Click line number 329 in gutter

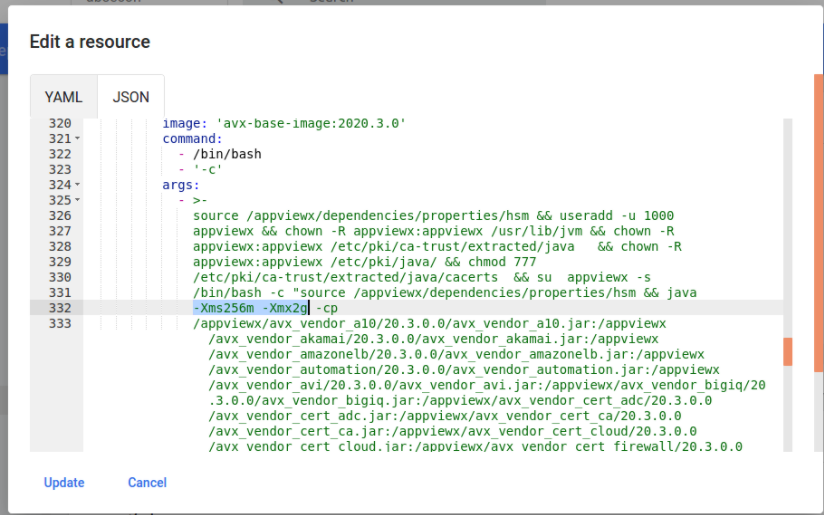click(60, 262)
